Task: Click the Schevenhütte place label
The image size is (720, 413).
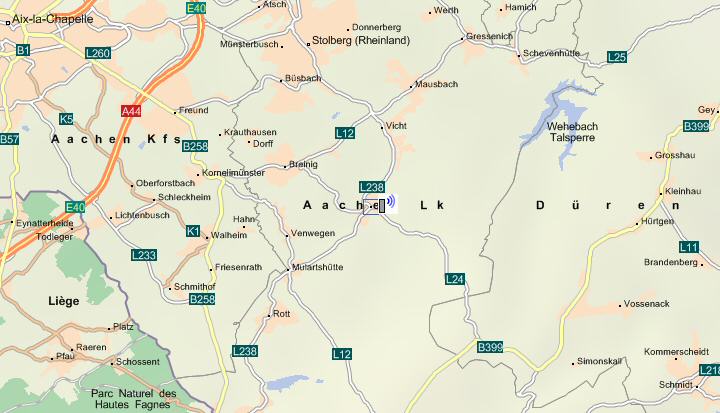Action: click(551, 53)
